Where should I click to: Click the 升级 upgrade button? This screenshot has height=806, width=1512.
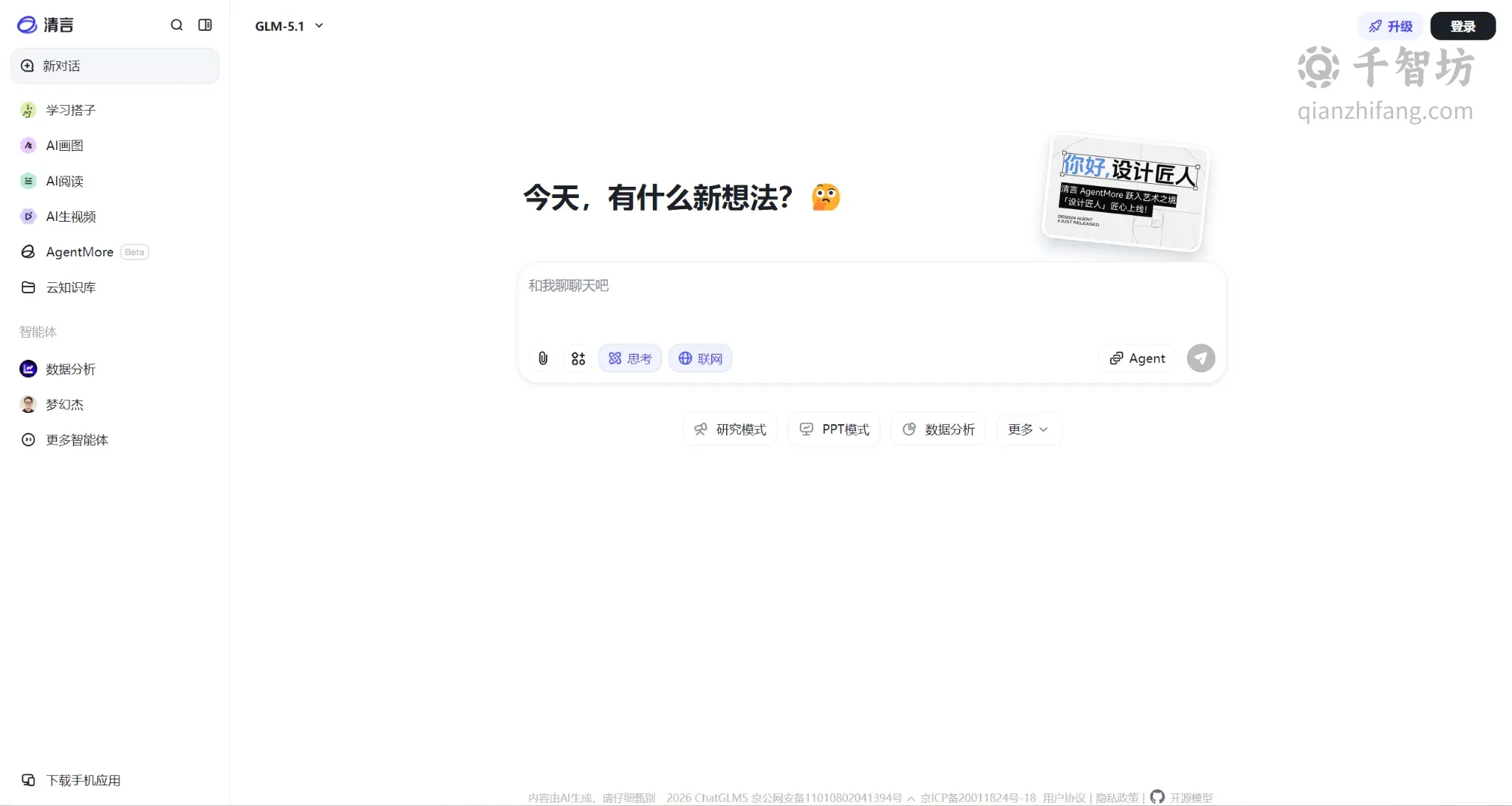click(1390, 26)
